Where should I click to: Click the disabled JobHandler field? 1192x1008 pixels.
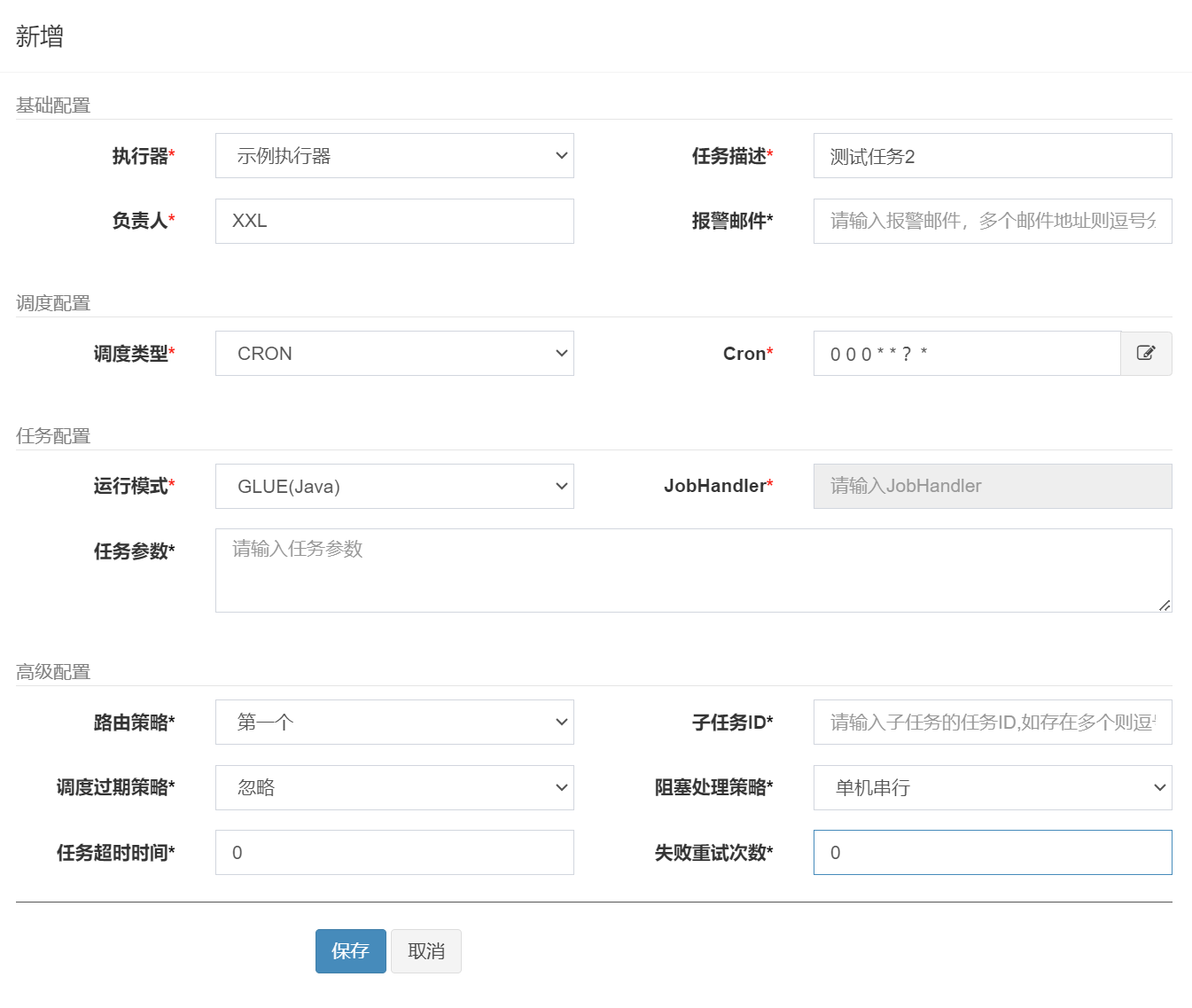tap(992, 487)
